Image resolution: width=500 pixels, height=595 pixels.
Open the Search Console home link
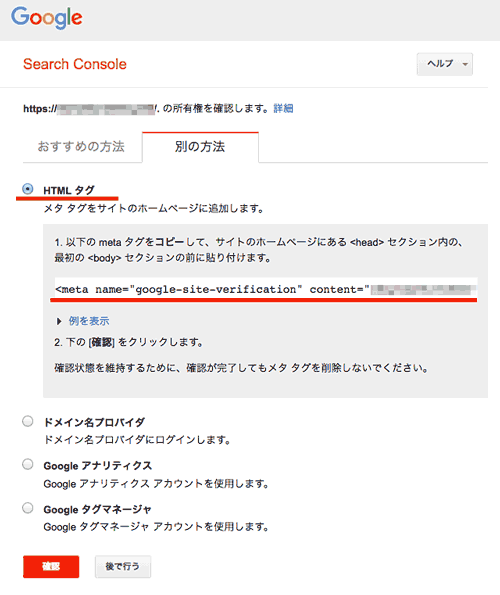click(75, 64)
